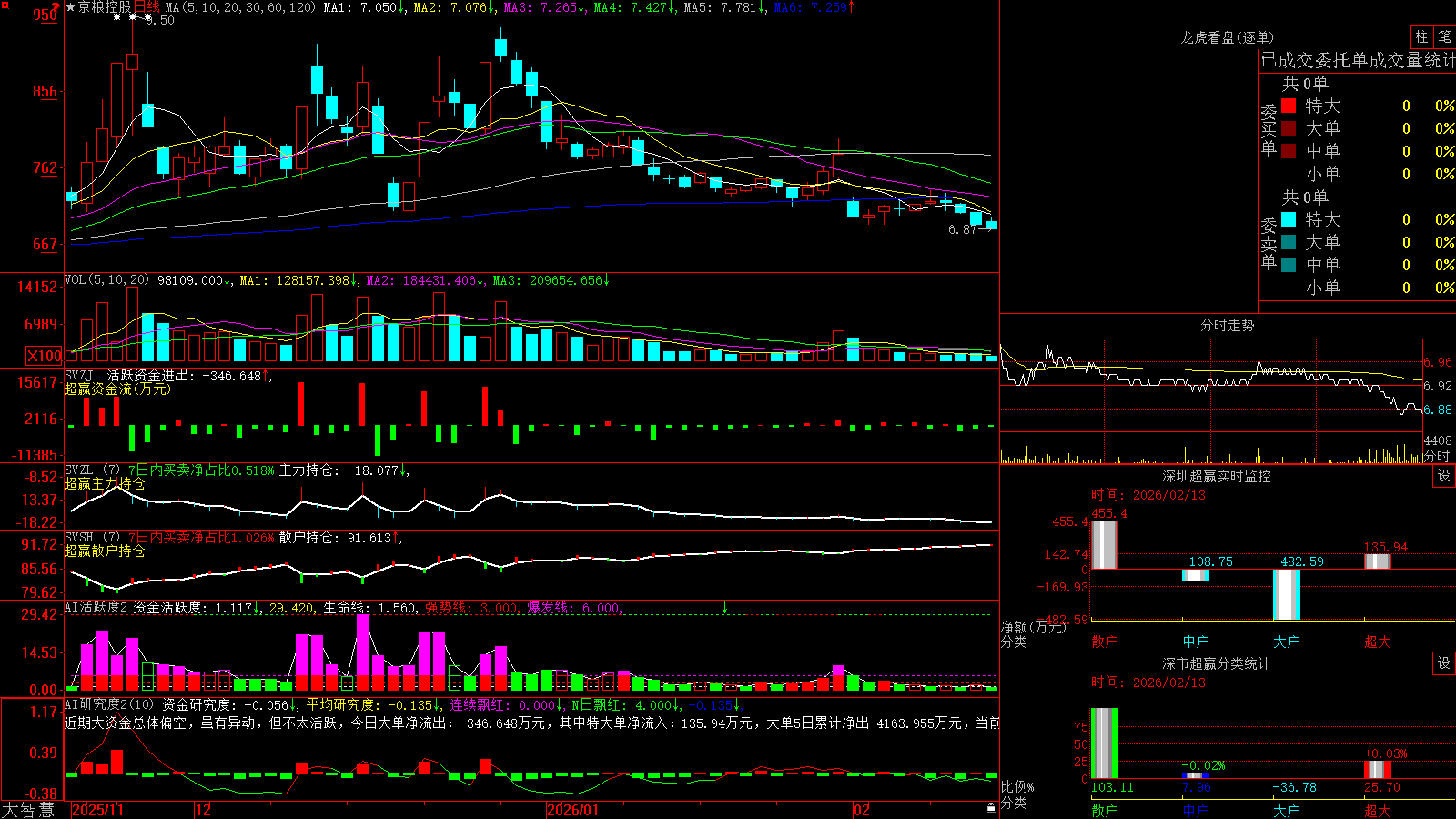Click the 笔 tick view button
The image size is (1456, 819).
[1445, 37]
